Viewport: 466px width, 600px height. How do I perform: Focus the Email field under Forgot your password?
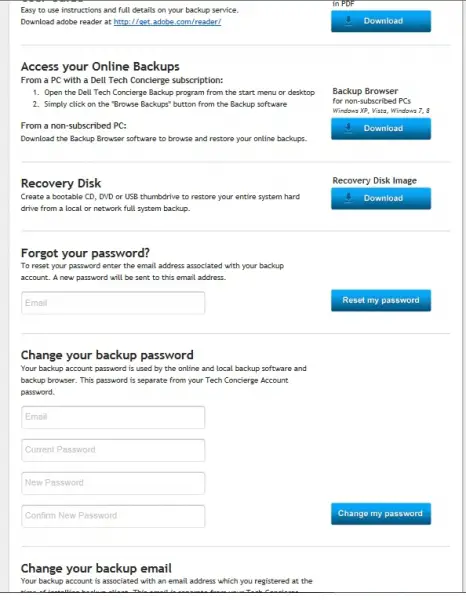click(113, 303)
